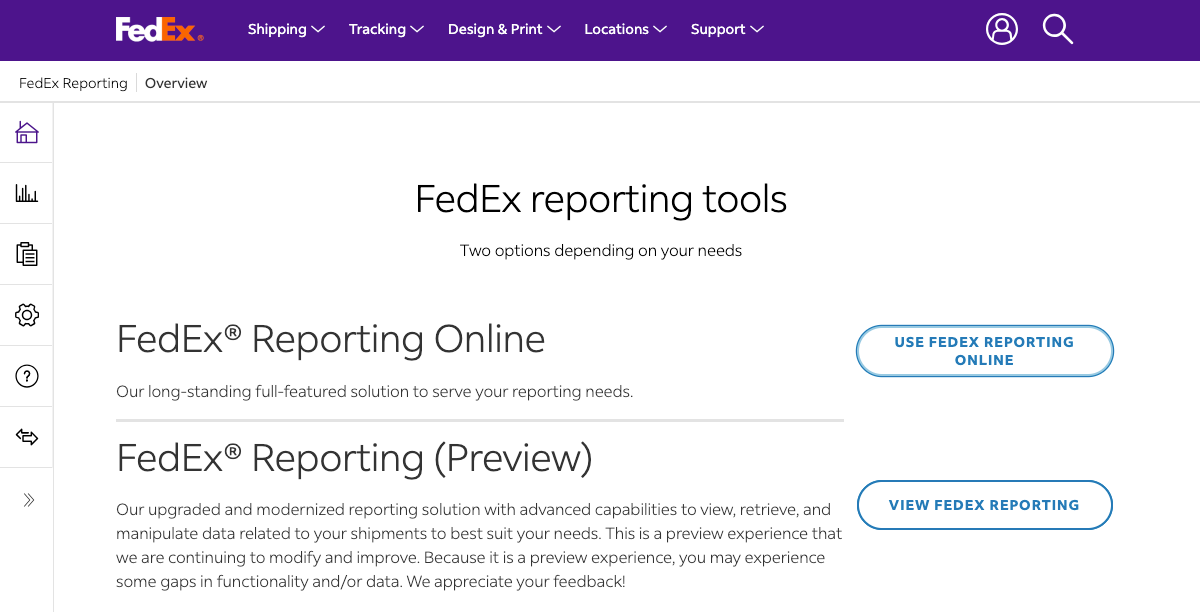Go to the sidebar home icon
This screenshot has height=612, width=1200.
[27, 132]
